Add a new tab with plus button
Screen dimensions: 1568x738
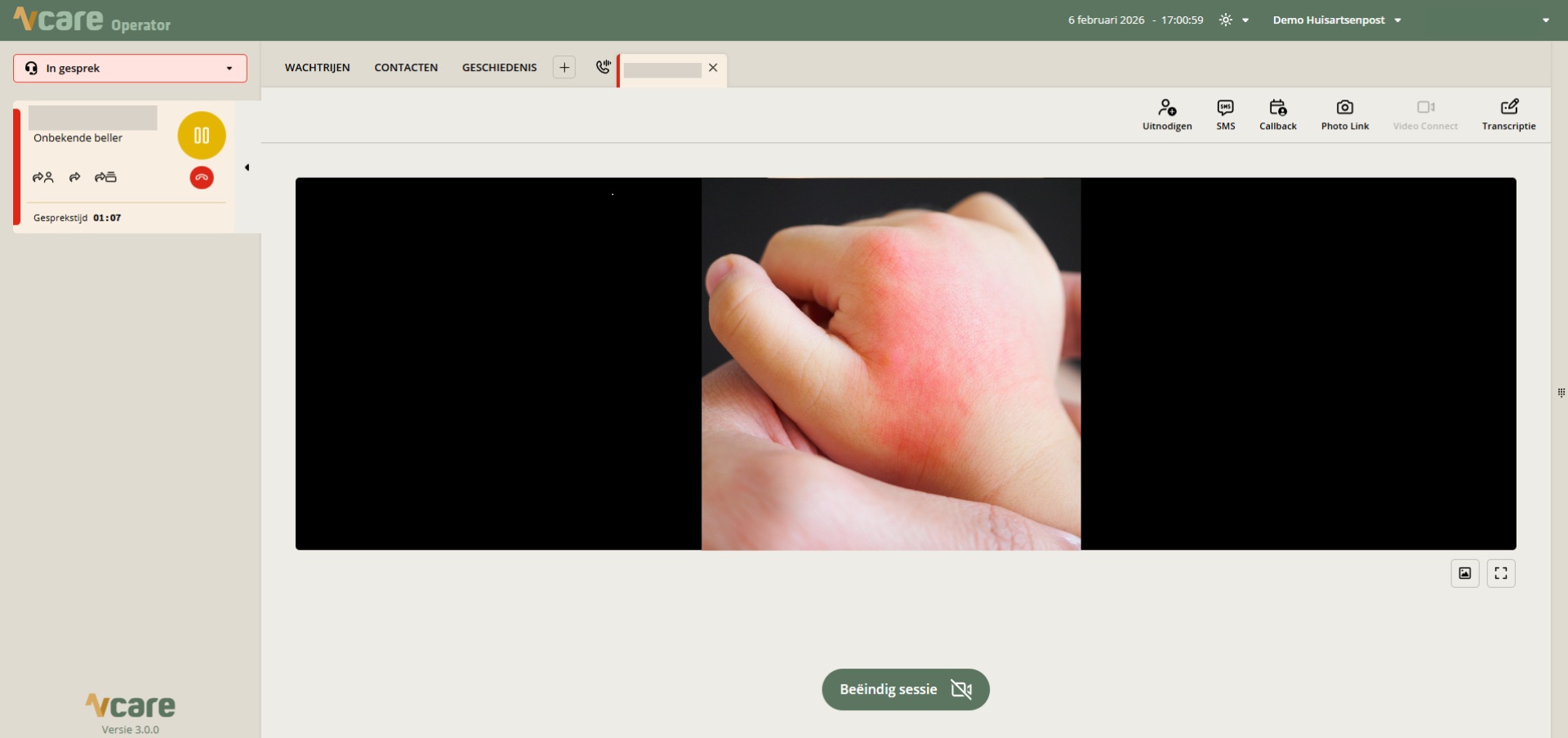[563, 68]
